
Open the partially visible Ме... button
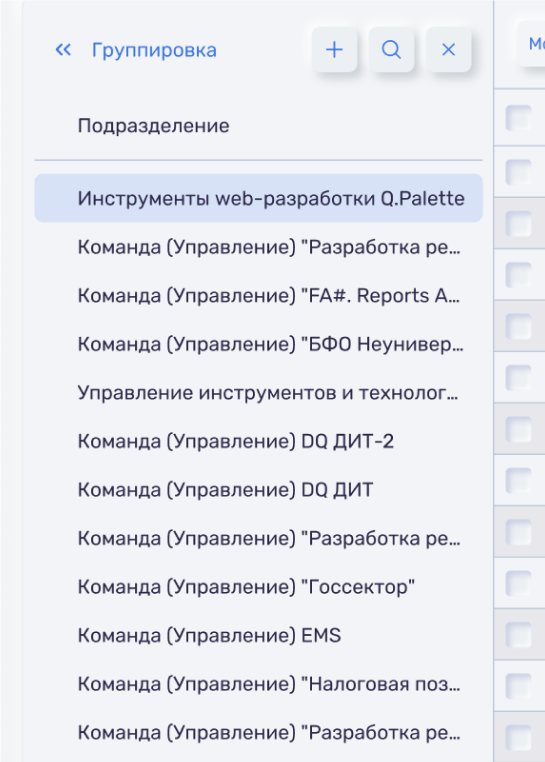[532, 44]
